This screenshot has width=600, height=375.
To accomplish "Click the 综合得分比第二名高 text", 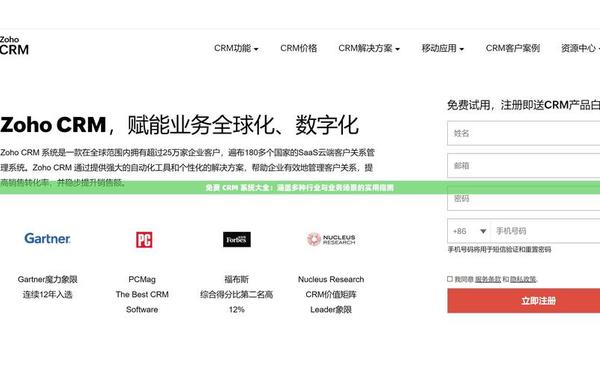I will click(x=236, y=294).
